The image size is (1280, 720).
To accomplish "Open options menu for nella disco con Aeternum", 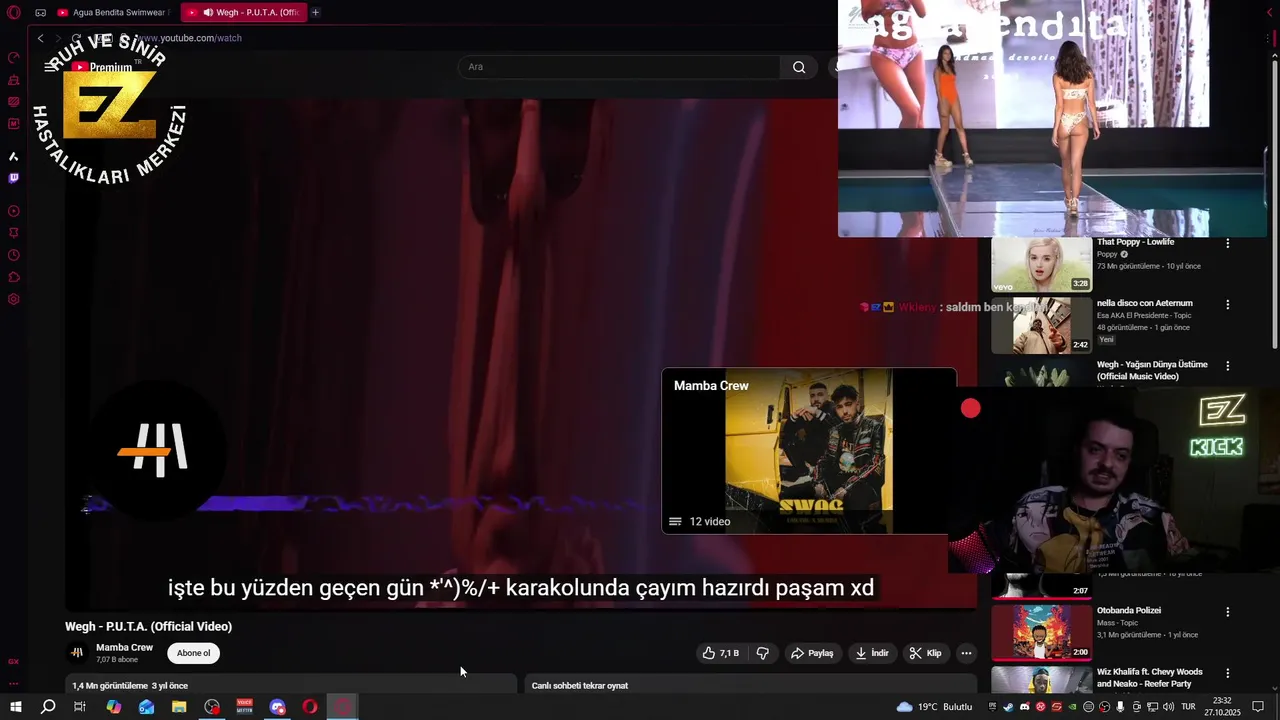I will click(x=1228, y=304).
